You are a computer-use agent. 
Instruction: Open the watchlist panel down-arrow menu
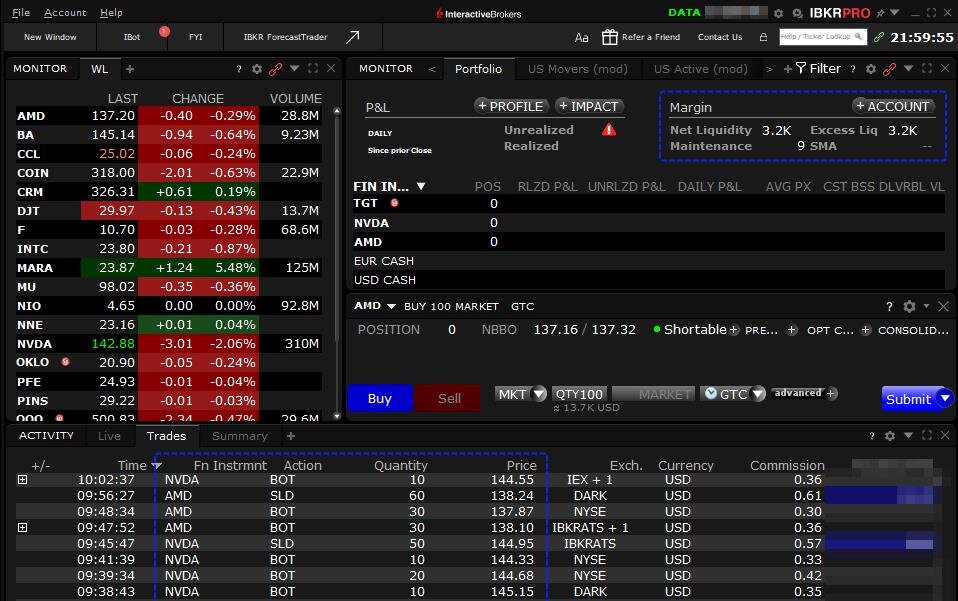[x=294, y=68]
